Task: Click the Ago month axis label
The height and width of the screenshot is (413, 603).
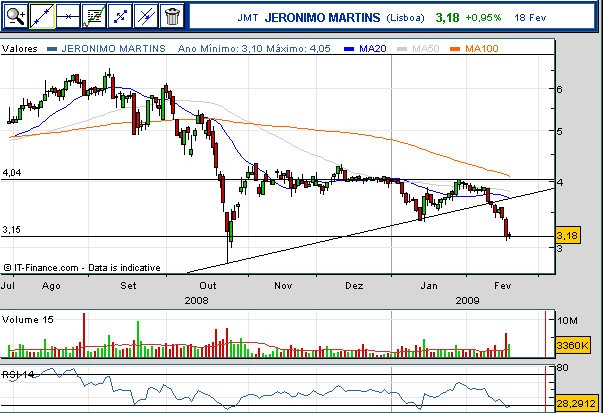Action: point(51,286)
